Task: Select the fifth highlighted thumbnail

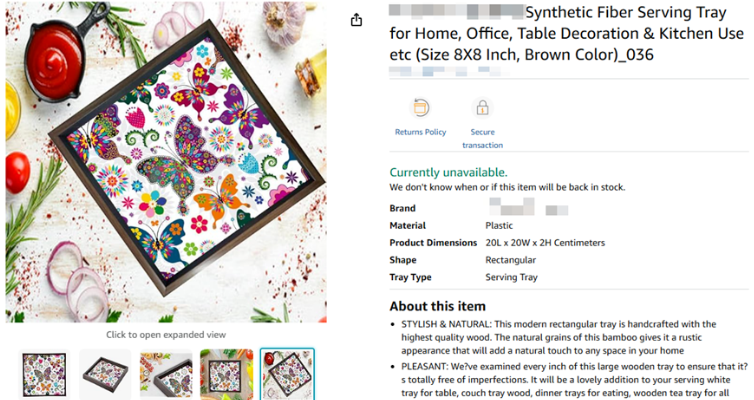Action: tap(287, 374)
